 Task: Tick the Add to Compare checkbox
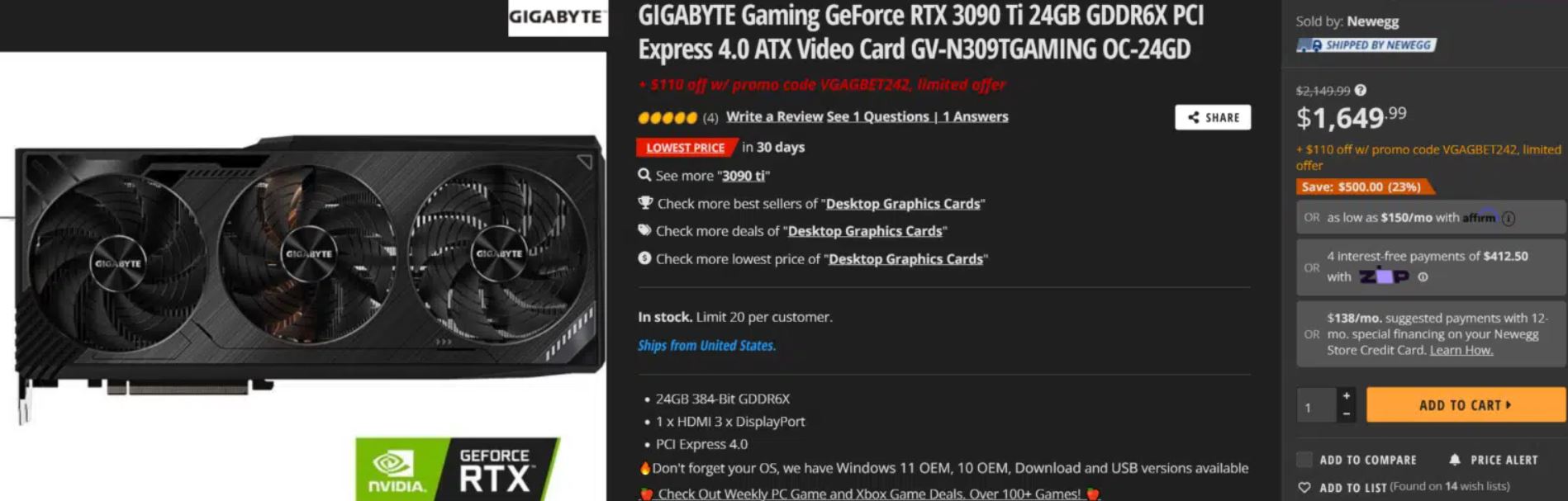point(1304,460)
